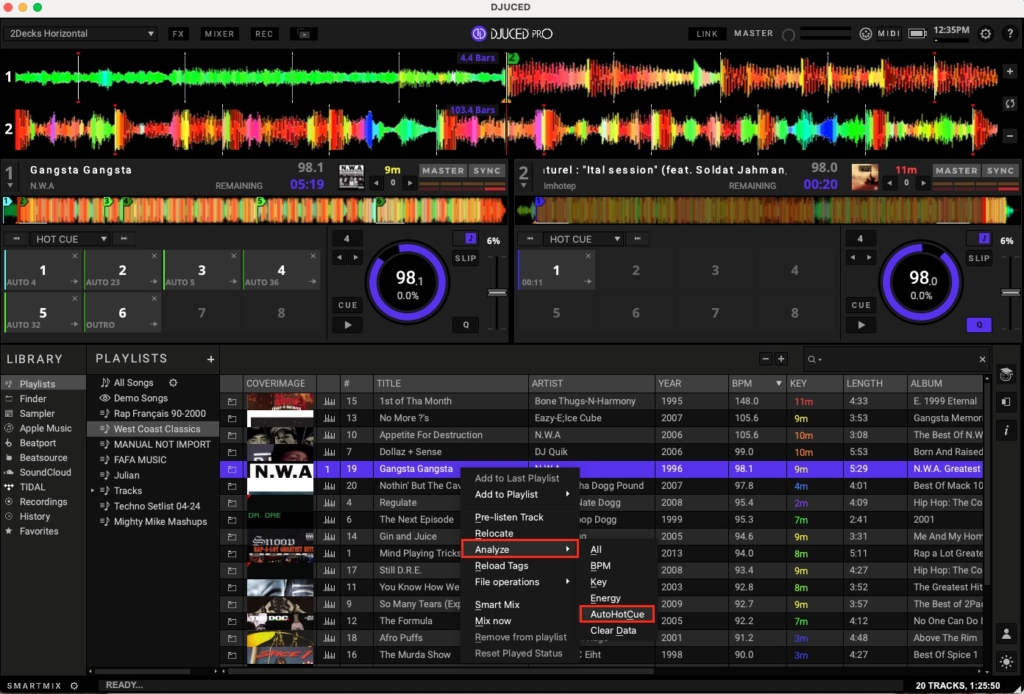
Task: Expand the Tracks playlist folder
Action: click(92, 491)
